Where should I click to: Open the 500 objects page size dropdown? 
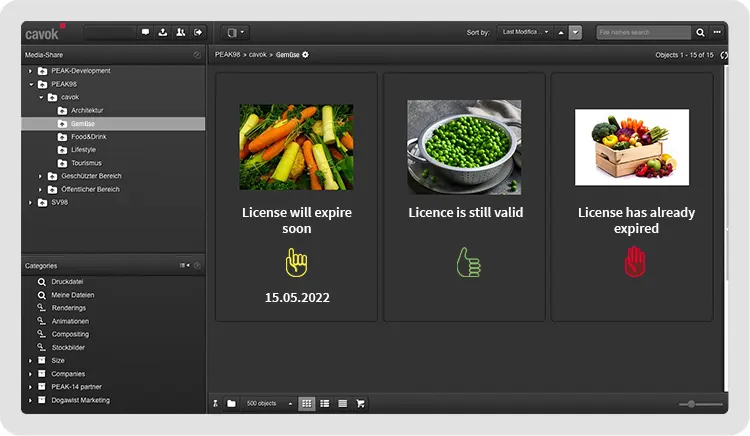point(268,403)
